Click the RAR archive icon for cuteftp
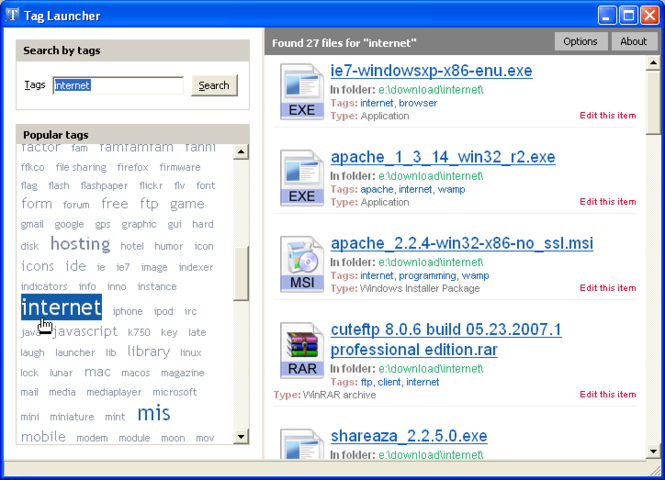The image size is (665, 480). (302, 350)
